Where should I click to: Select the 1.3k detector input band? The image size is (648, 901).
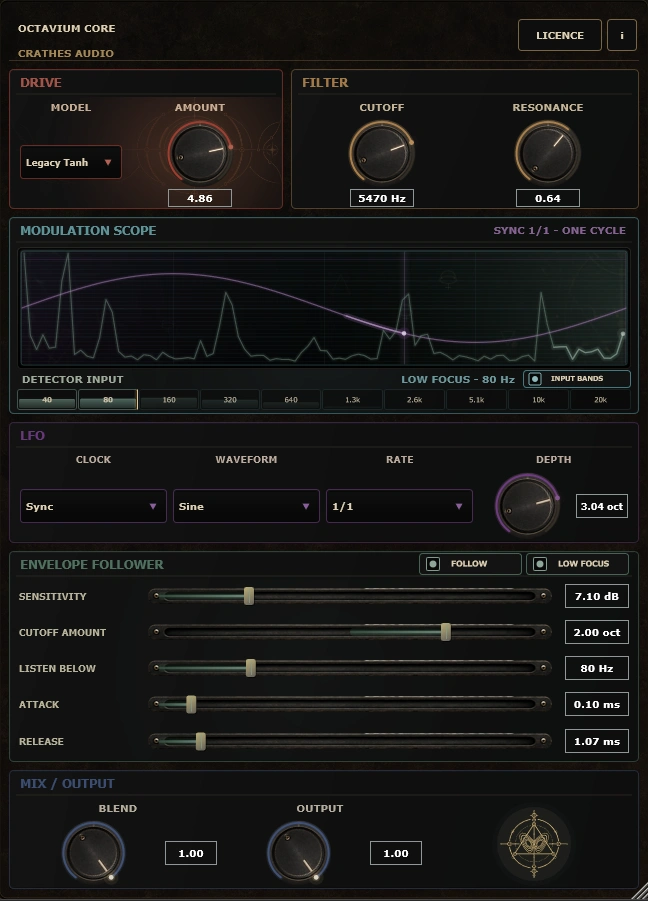353,399
